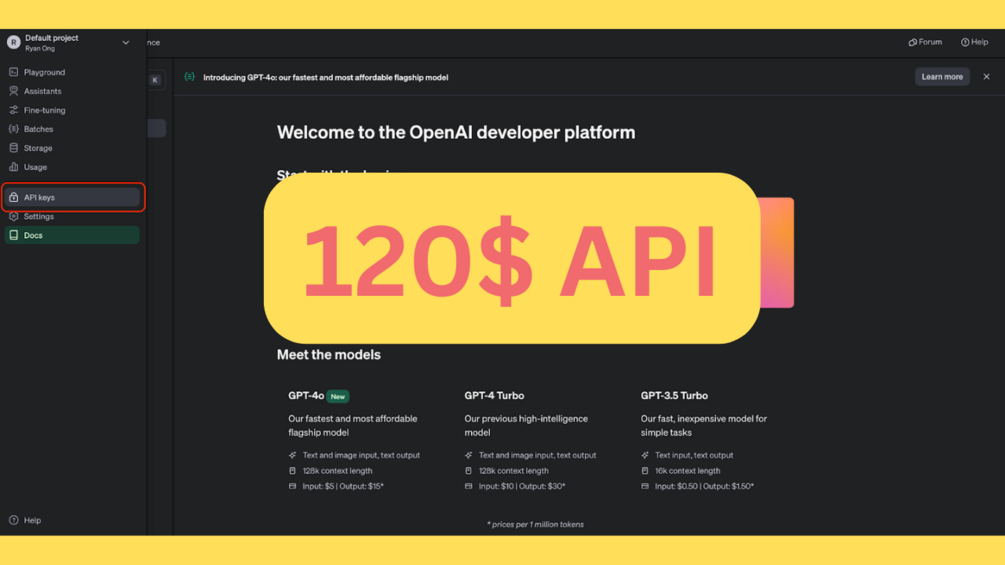Click the Forum icon in the top bar
This screenshot has height=565, width=1005.
(x=913, y=42)
